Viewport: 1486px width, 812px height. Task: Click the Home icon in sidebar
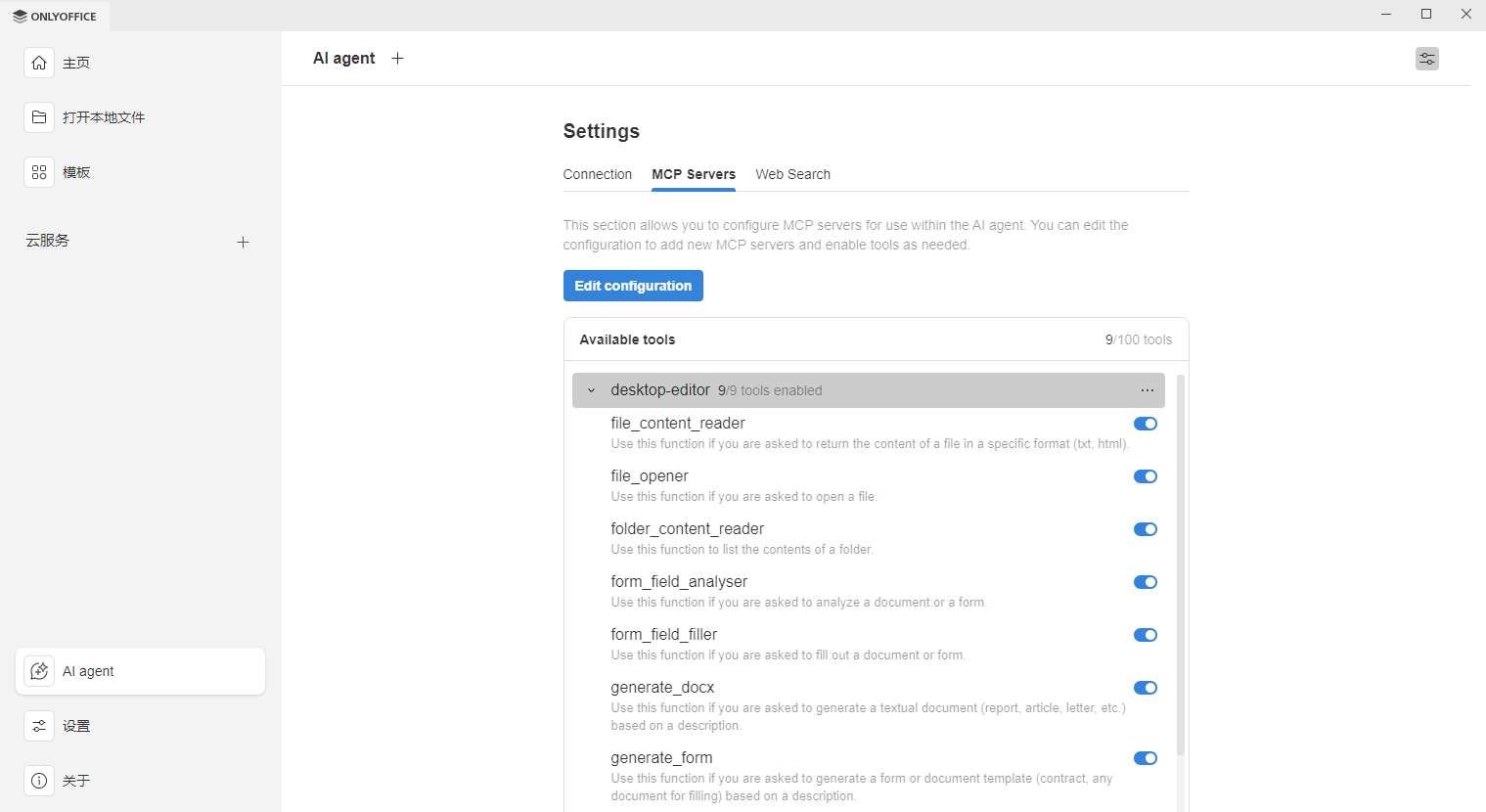click(x=39, y=63)
